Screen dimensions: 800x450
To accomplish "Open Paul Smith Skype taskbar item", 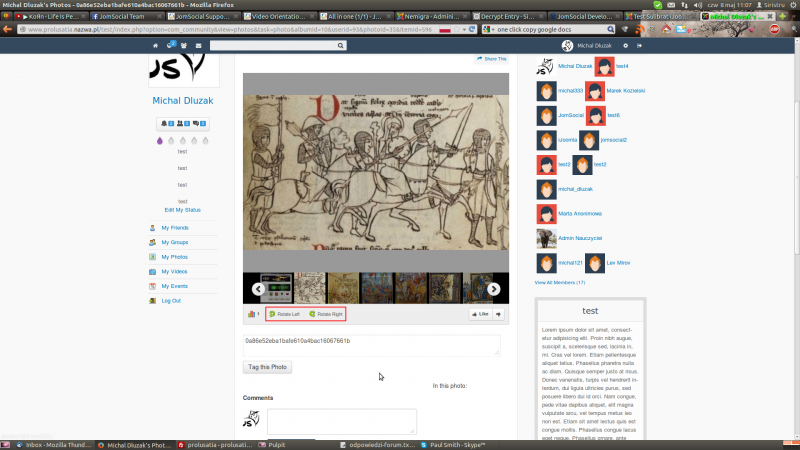I will click(x=453, y=445).
